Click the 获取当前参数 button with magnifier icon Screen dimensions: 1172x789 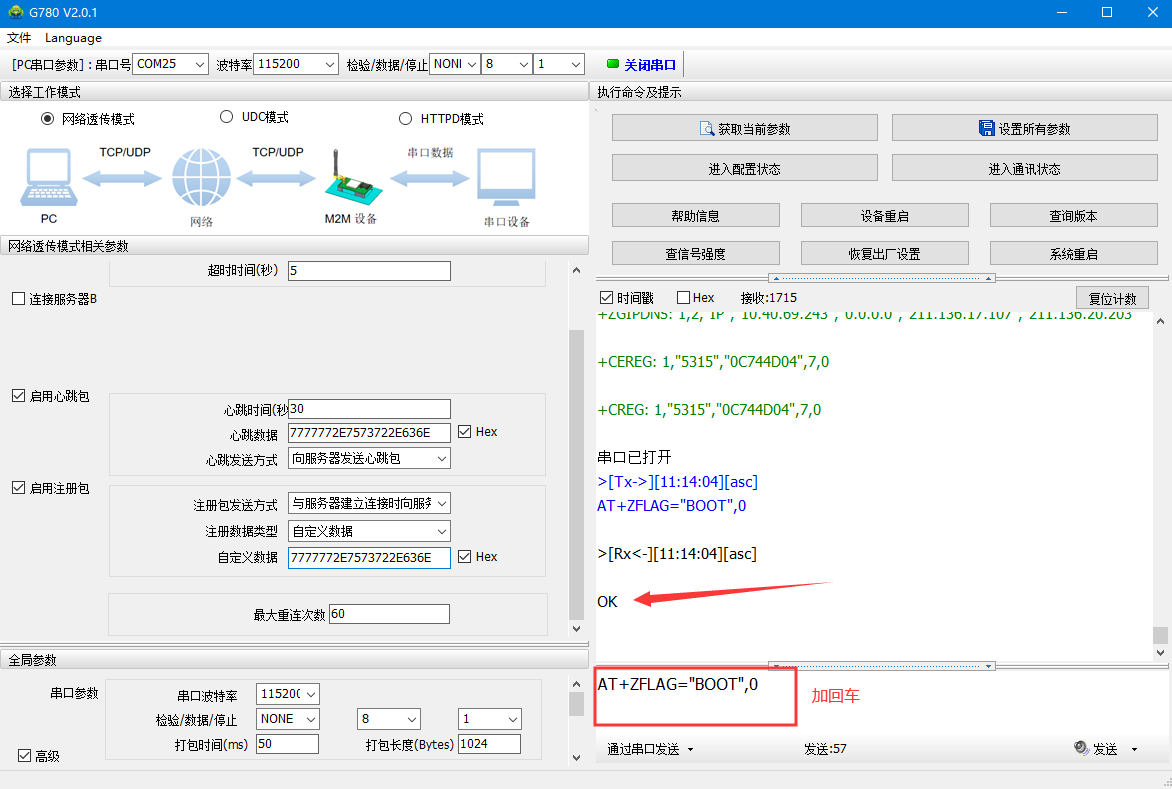(744, 128)
